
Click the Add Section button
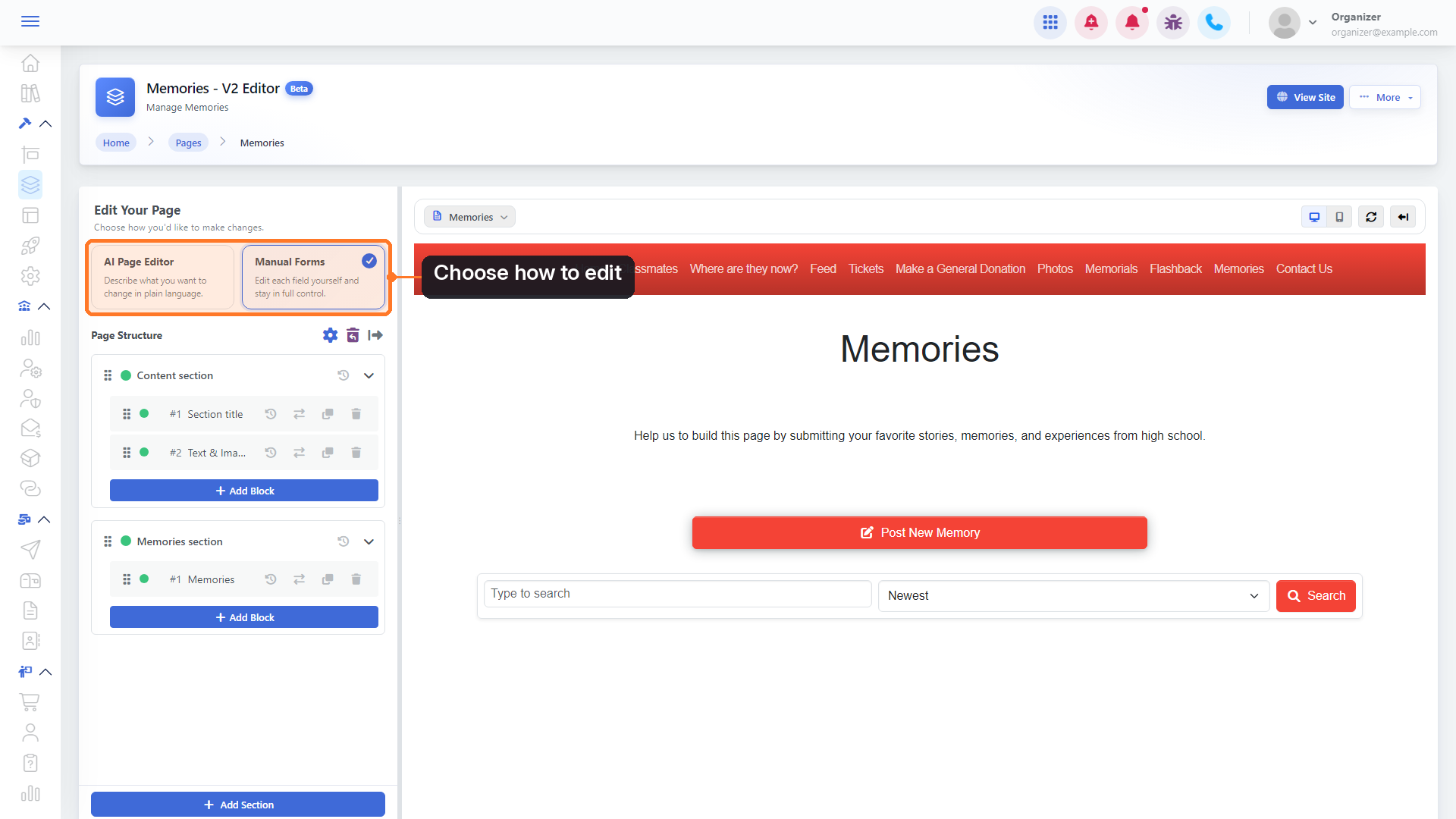(x=238, y=805)
